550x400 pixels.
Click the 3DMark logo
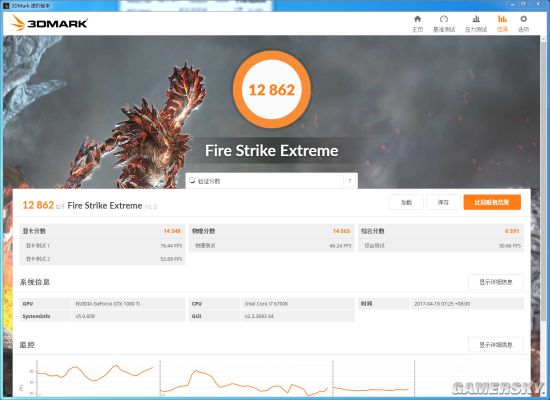49,23
